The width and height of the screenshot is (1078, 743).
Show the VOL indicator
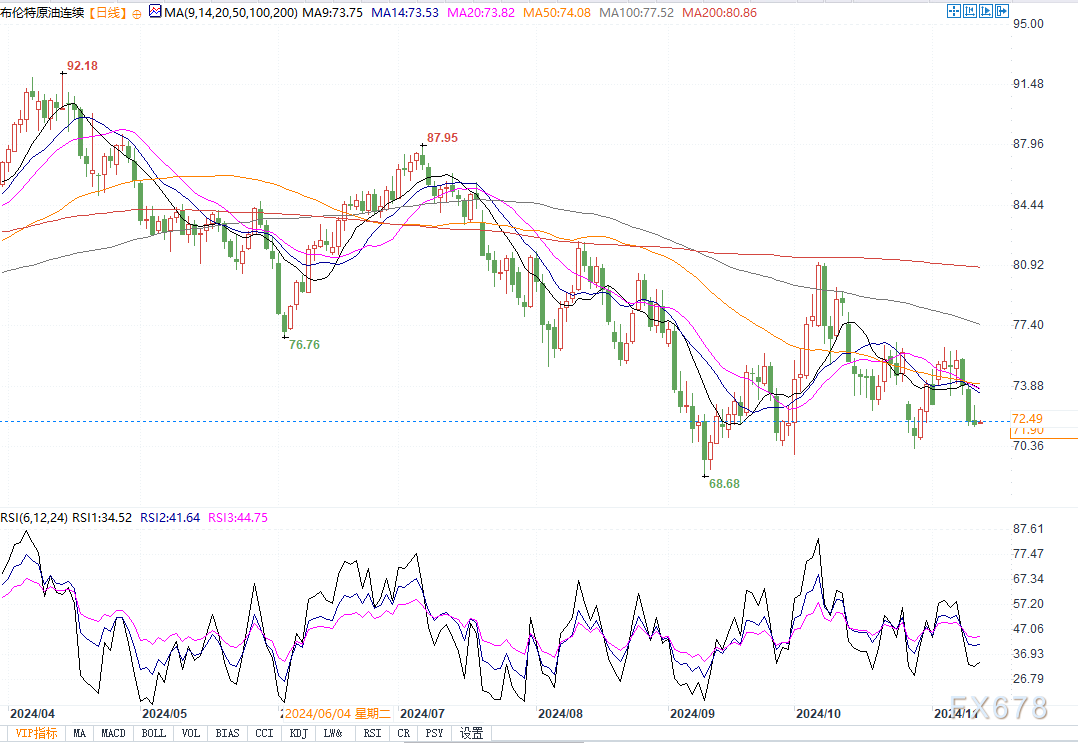(x=190, y=733)
